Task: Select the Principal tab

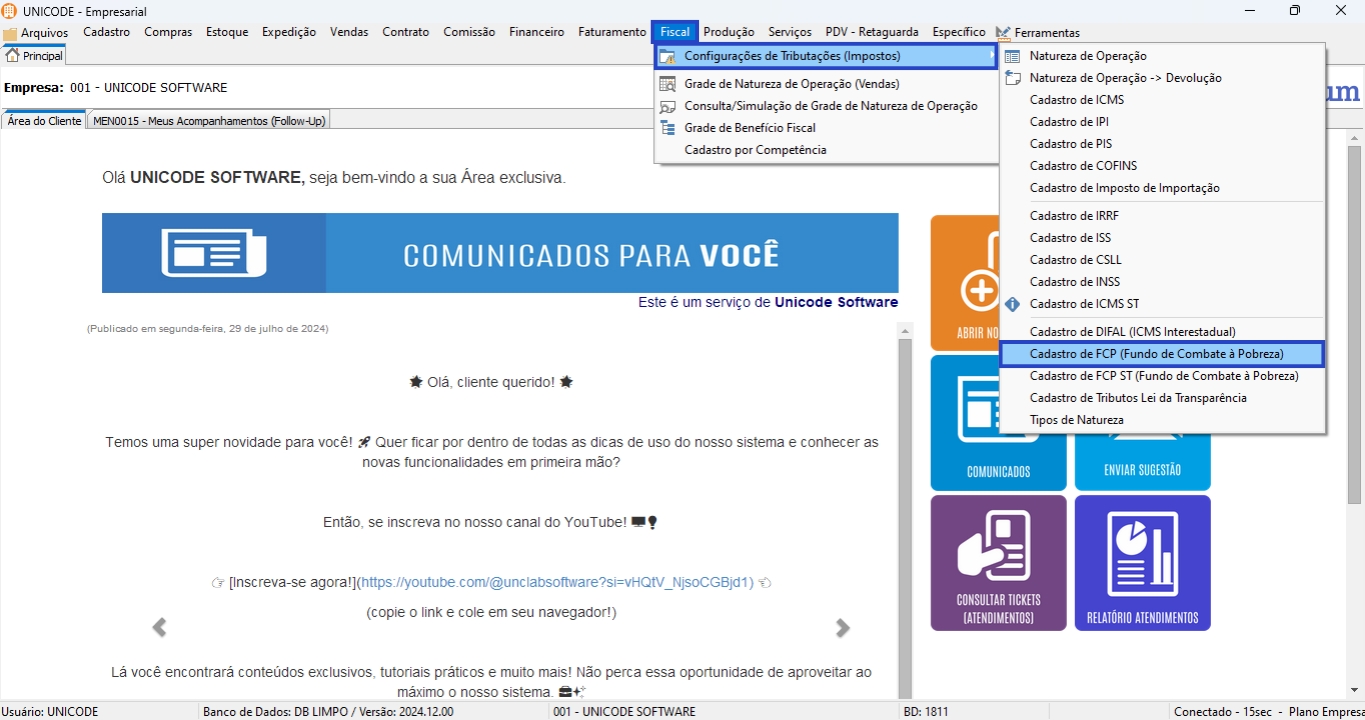Action: coord(35,56)
